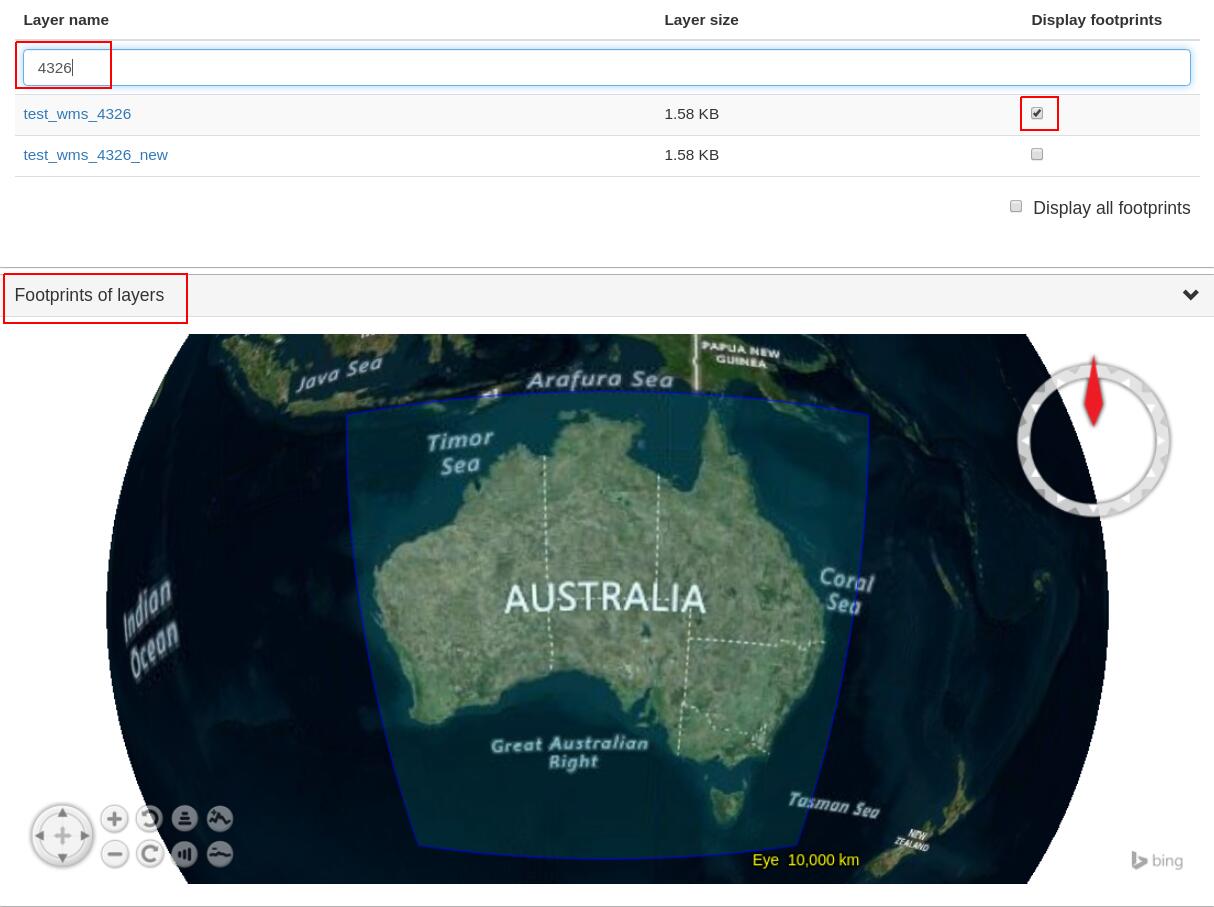
Task: Click the stacked-layers tilt control icon
Action: coord(185,819)
